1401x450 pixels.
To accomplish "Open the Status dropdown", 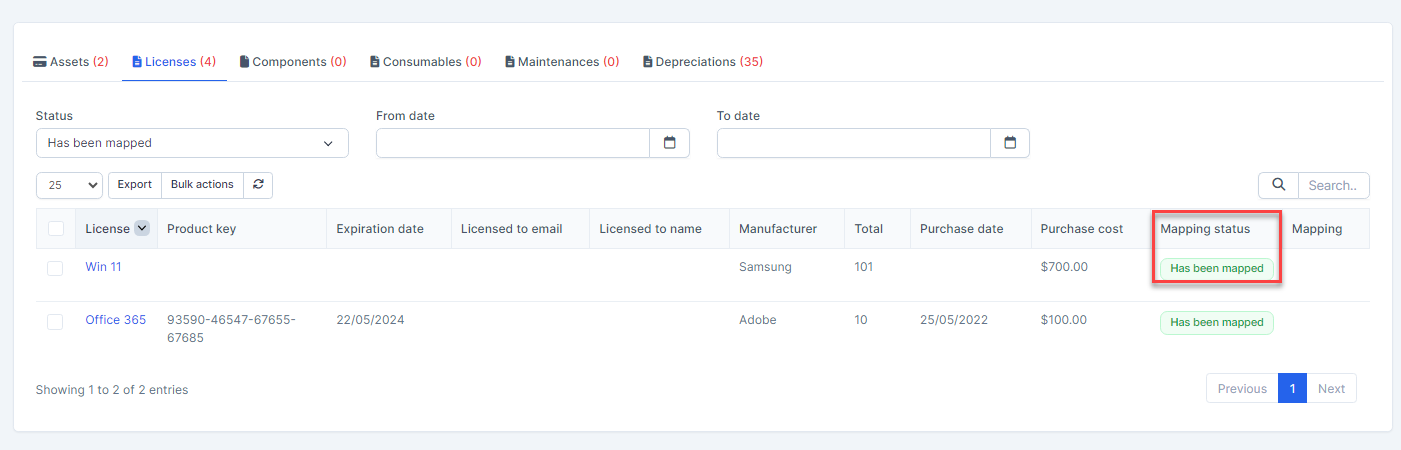I will click(x=192, y=143).
